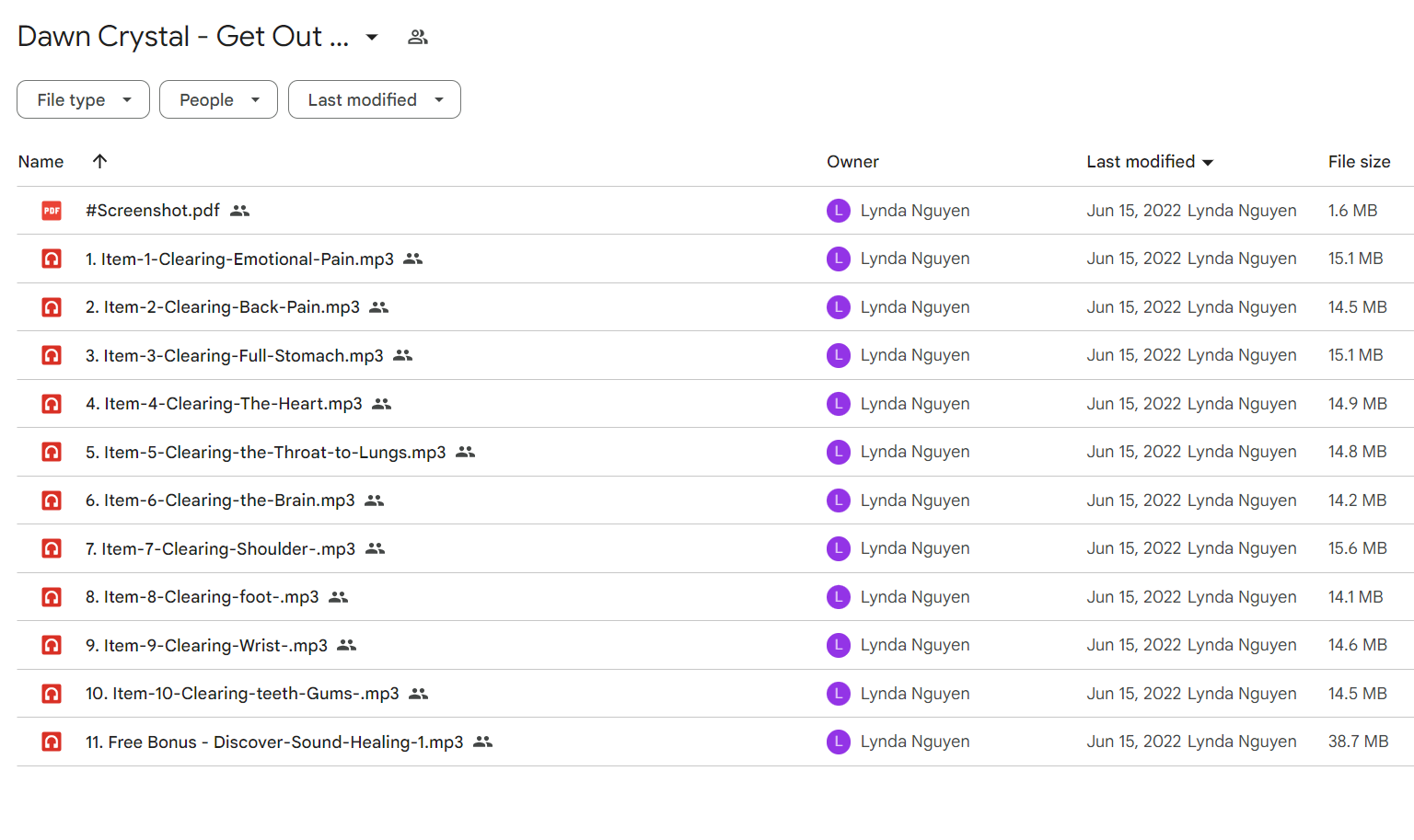1414x840 pixels.
Task: Click the shared icon next to Item-5-Clearing-the-Throat-to-Lungs.mp3
Action: (x=466, y=452)
